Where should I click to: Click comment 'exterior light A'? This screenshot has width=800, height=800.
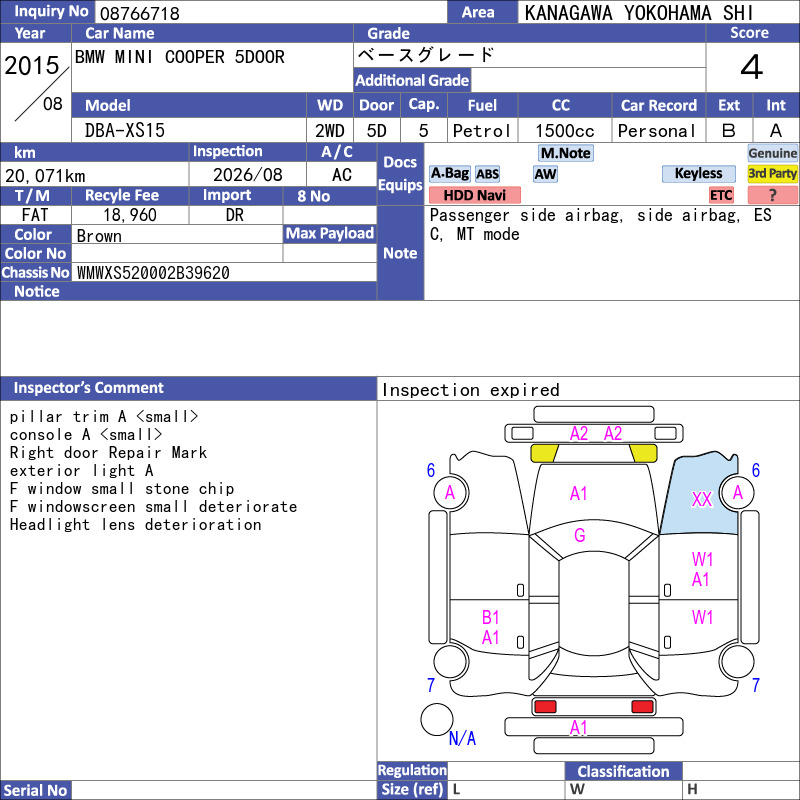[x=82, y=470]
